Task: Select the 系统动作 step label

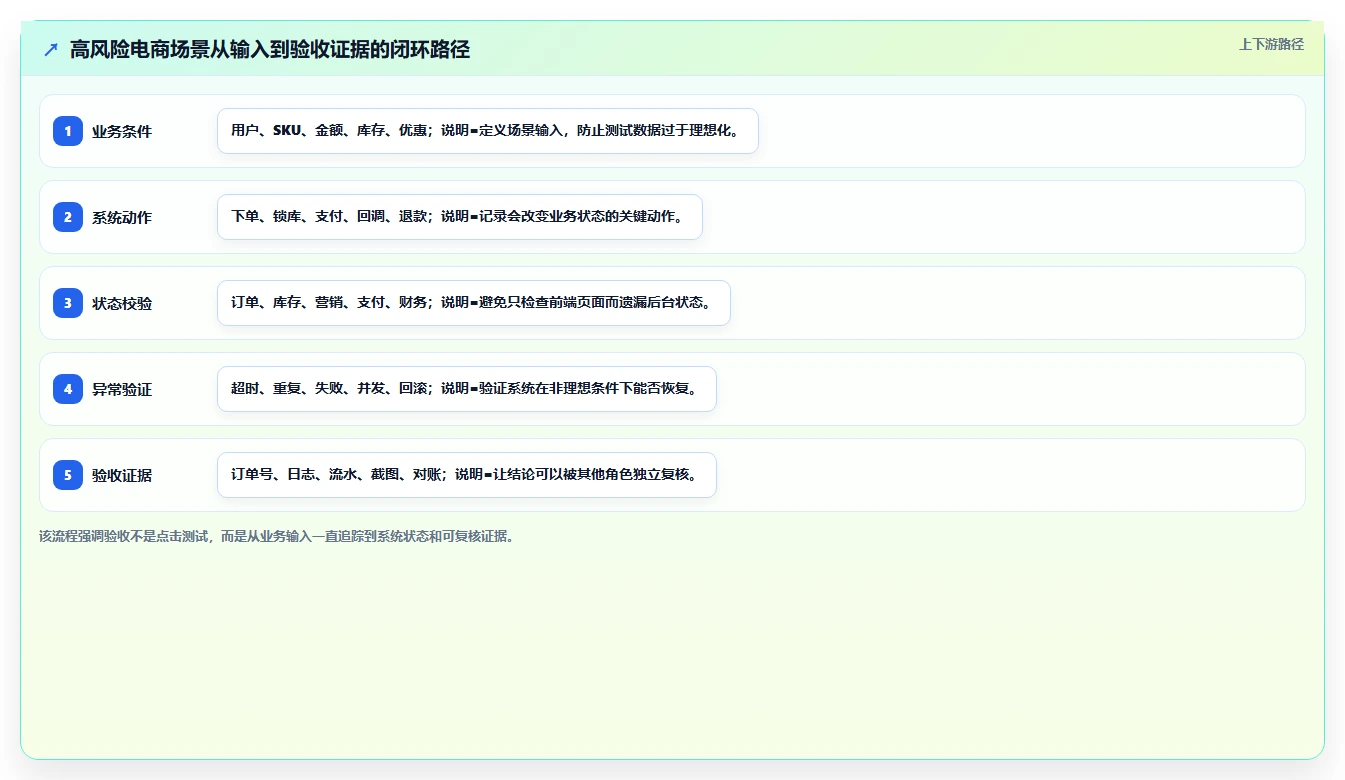Action: point(122,217)
